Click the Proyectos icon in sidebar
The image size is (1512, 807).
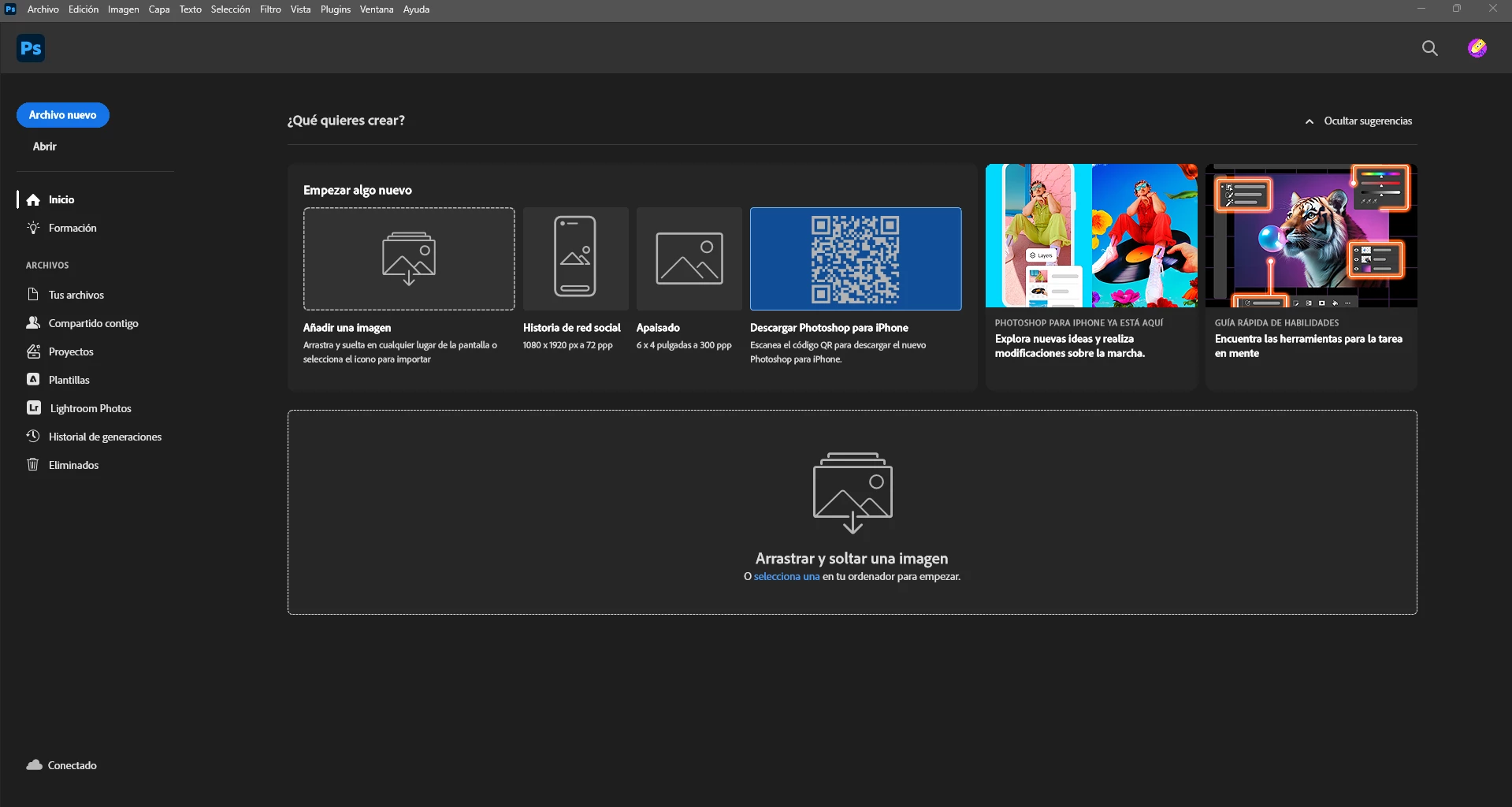point(33,351)
